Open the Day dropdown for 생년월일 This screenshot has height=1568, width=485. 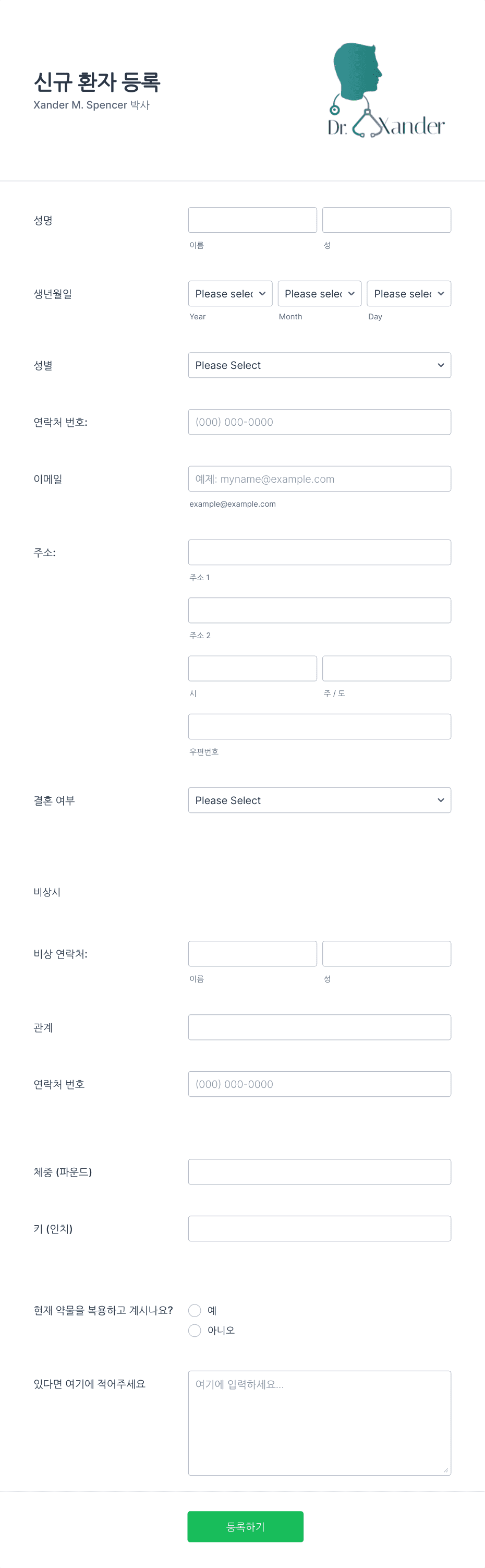click(x=409, y=293)
